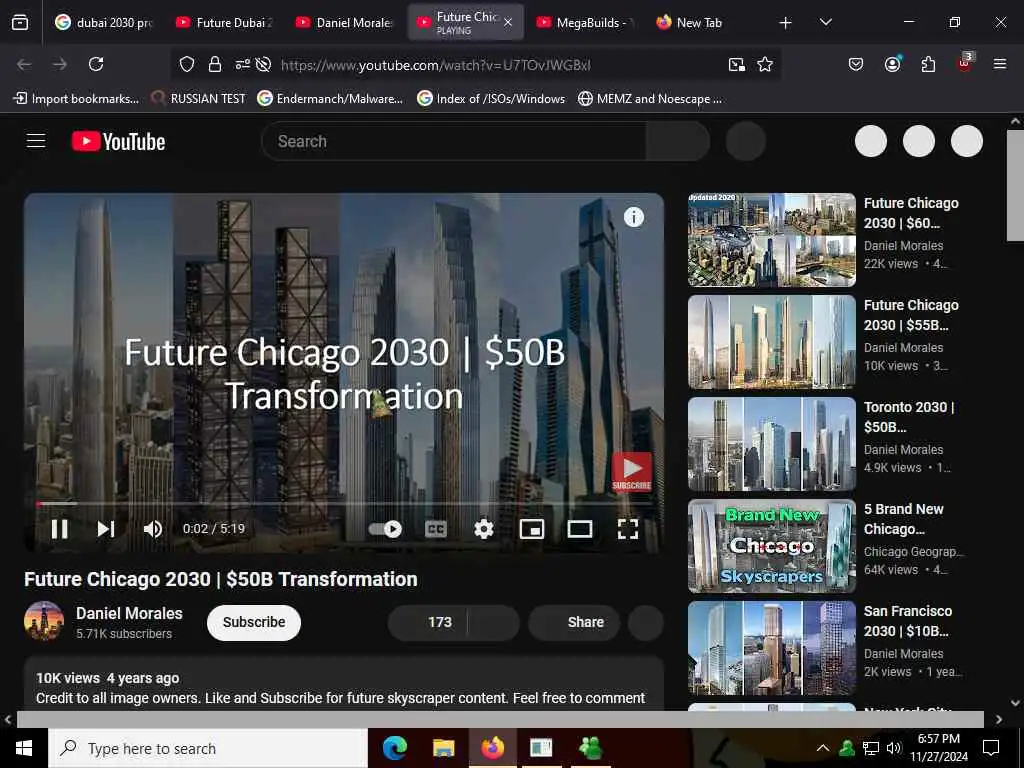This screenshot has width=1024, height=768.
Task: Click the red Subscribe watermark in video
Action: point(632,472)
